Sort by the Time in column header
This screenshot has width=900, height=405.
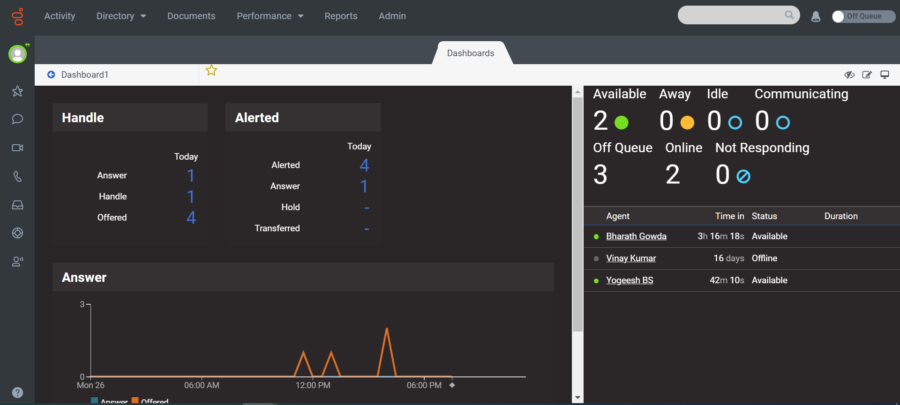point(730,216)
